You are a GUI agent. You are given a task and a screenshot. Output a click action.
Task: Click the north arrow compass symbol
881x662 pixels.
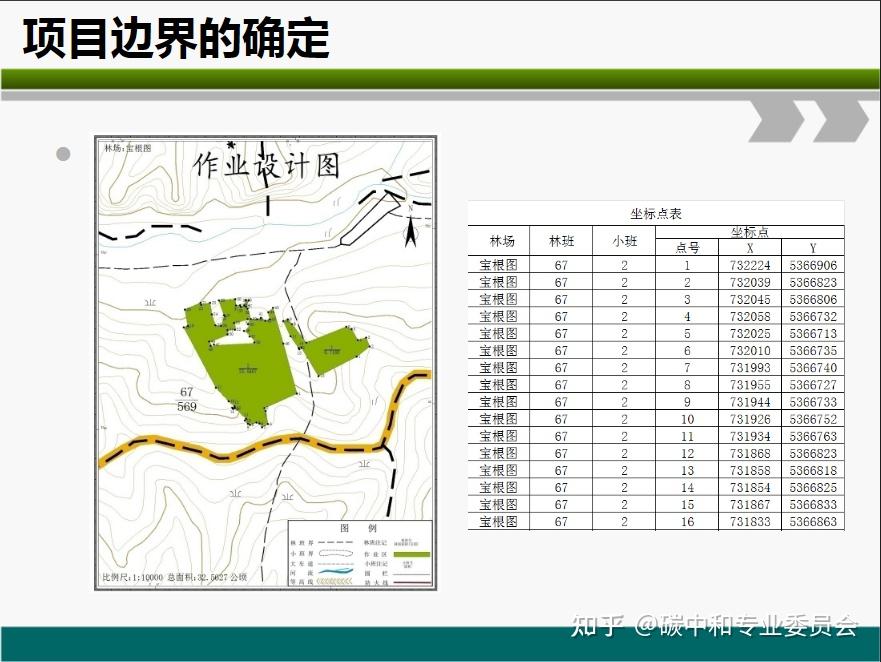click(x=411, y=228)
